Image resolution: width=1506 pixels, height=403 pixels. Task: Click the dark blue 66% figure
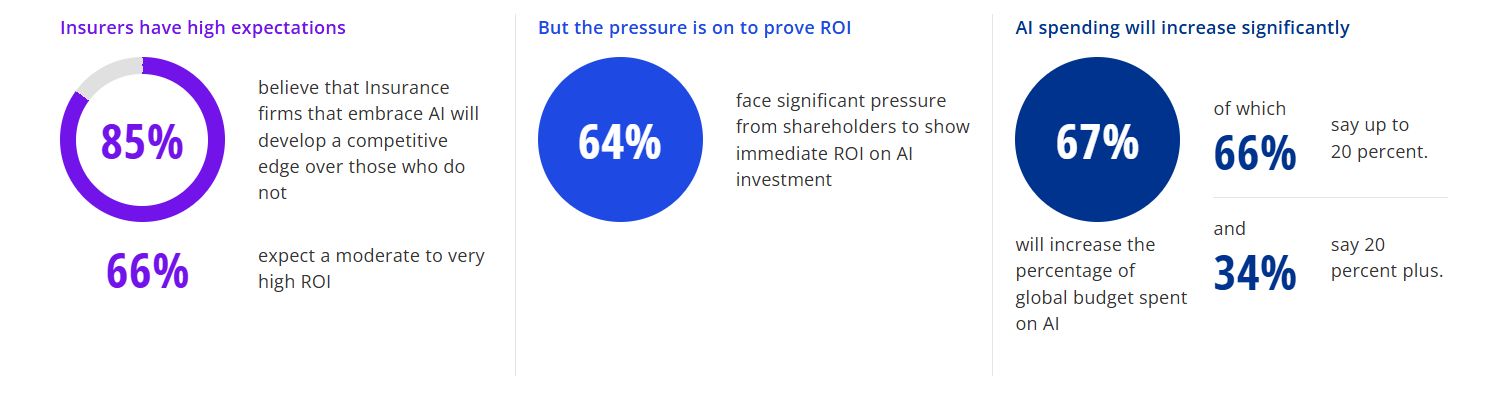[1254, 153]
